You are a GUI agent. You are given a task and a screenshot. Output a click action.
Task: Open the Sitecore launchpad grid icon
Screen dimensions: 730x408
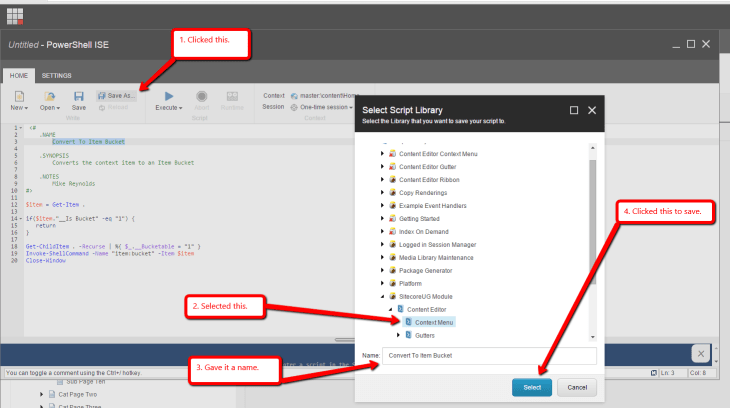coord(15,16)
